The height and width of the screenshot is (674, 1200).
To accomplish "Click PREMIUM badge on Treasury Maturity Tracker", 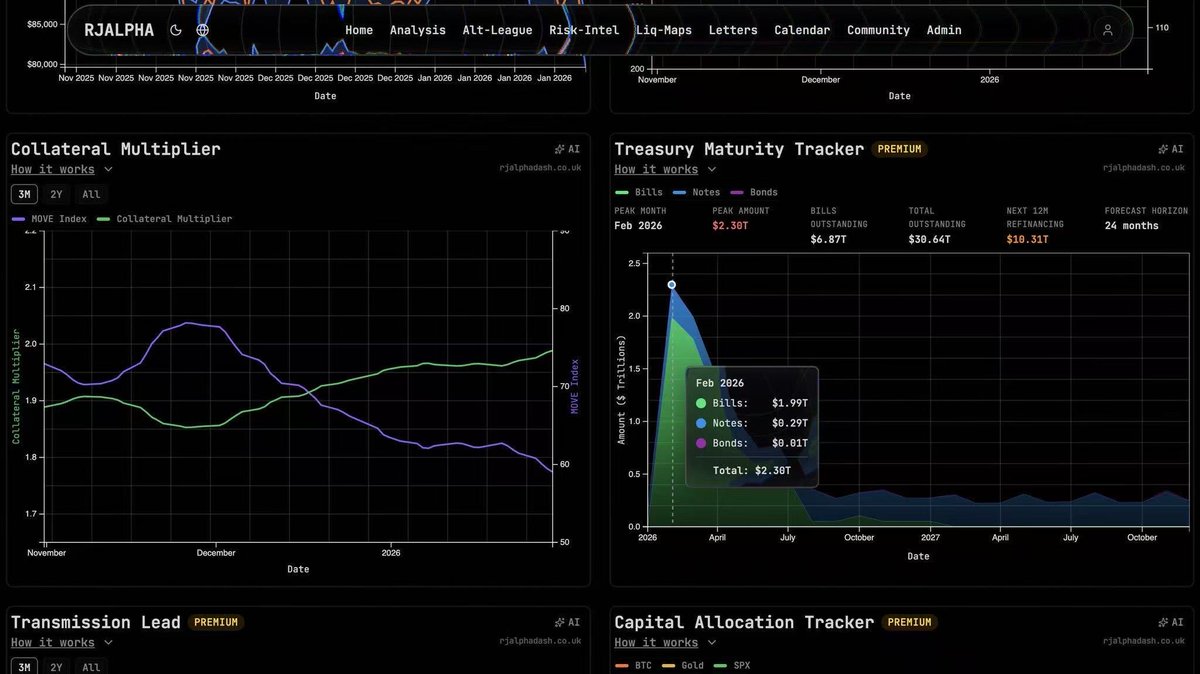I will (x=900, y=149).
